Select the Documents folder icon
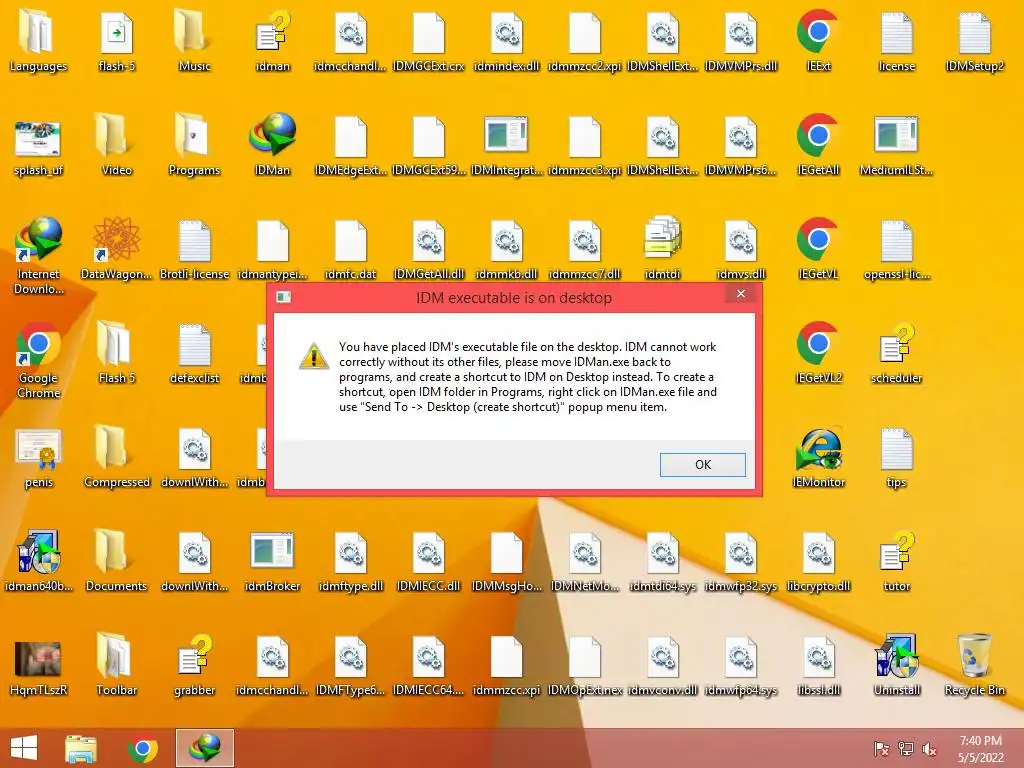 116,552
